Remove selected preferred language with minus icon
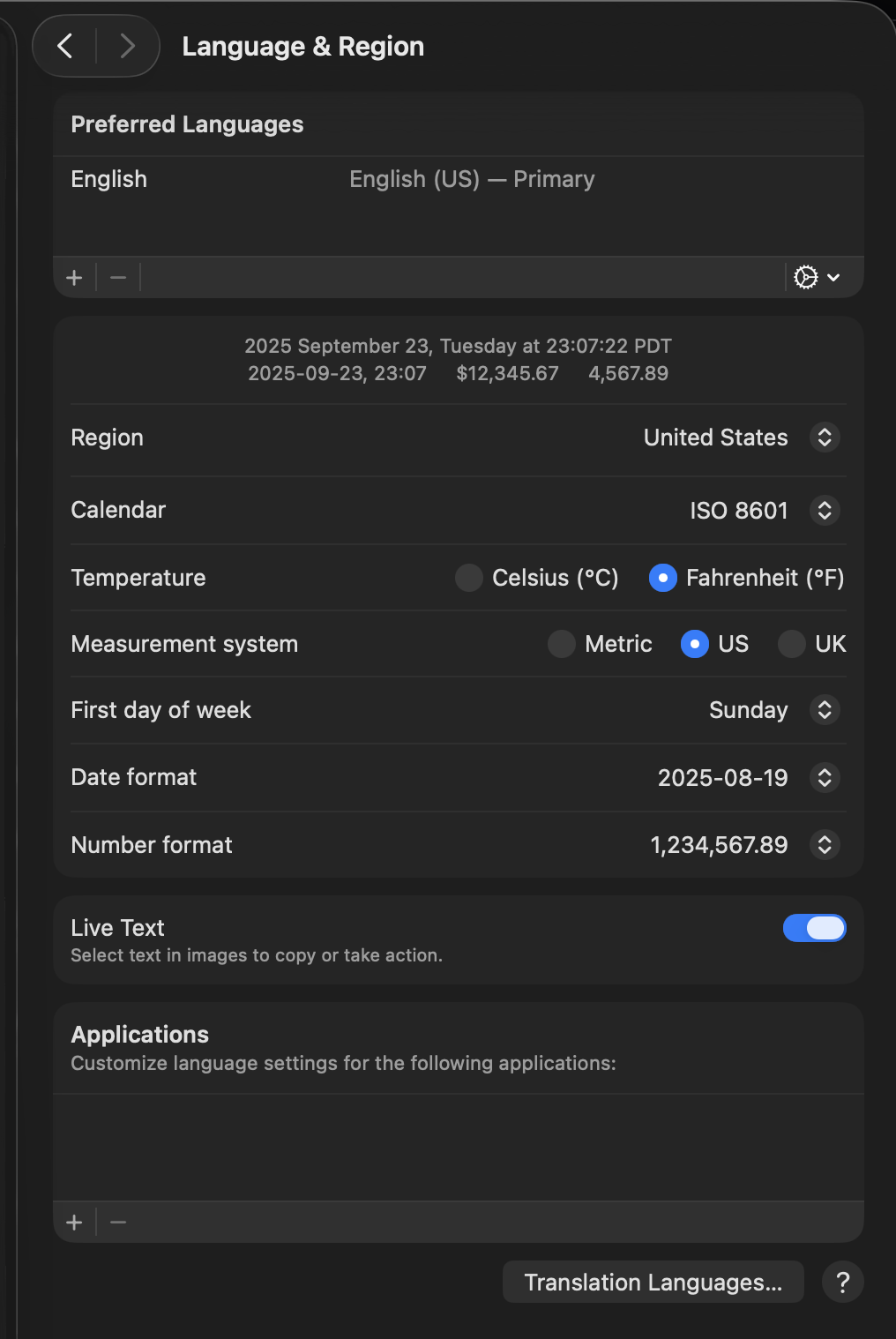This screenshot has width=896, height=1339. [118, 278]
